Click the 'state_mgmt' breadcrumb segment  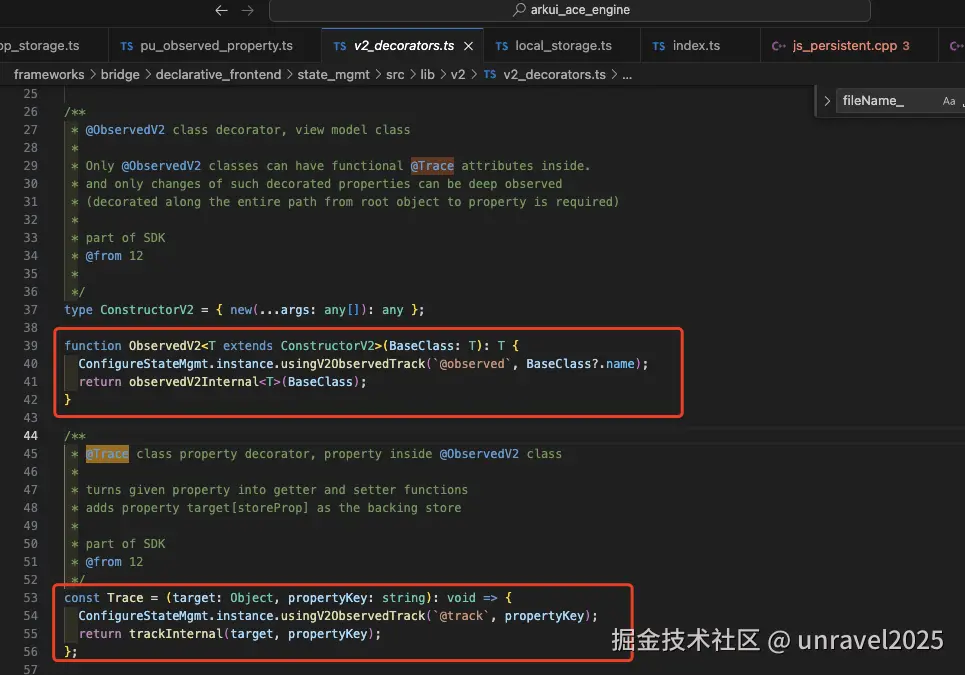tap(334, 74)
